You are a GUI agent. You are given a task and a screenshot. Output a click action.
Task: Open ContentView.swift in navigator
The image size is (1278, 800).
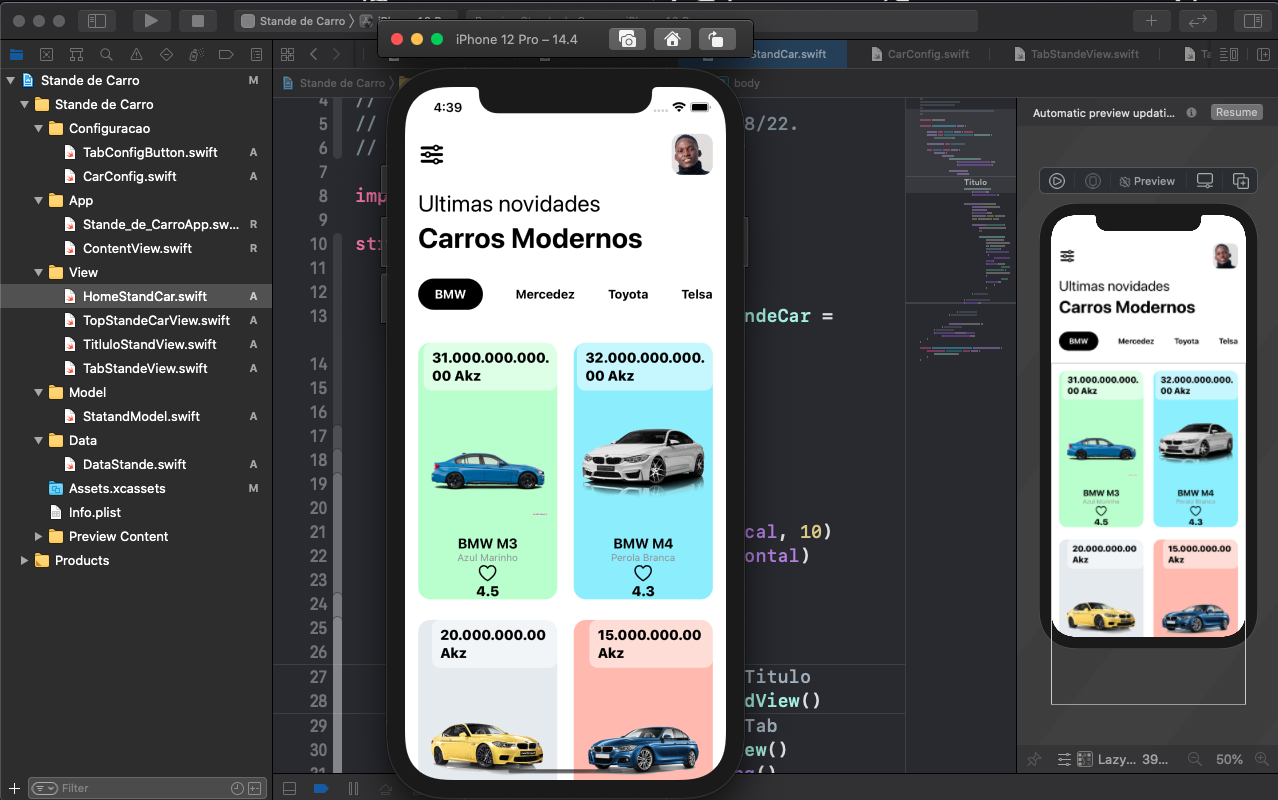point(137,248)
